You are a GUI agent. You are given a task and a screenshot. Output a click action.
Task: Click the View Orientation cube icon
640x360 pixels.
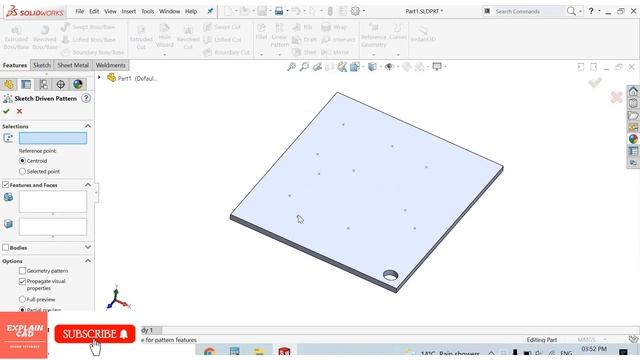pyautogui.click(x=354, y=67)
